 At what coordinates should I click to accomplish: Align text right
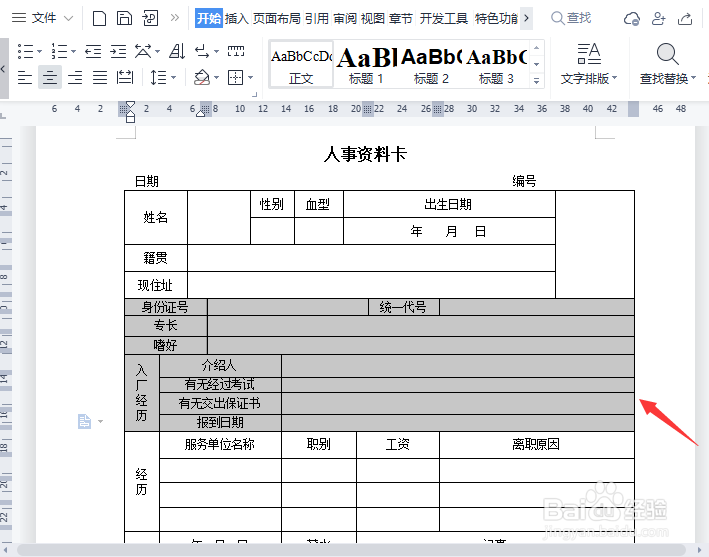point(75,77)
